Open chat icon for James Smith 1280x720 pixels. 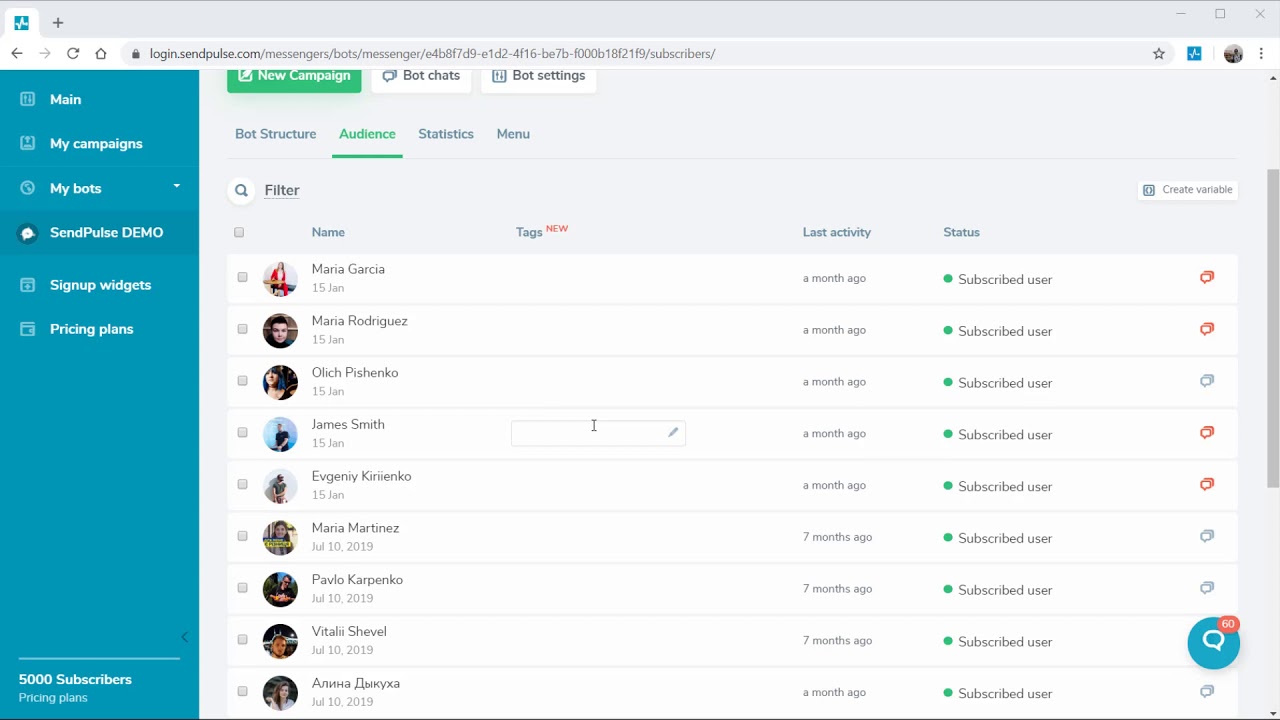click(1207, 433)
